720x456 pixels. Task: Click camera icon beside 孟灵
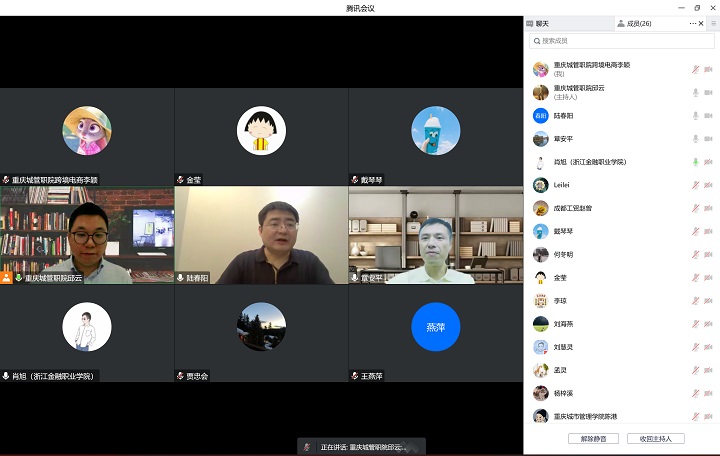pos(708,370)
